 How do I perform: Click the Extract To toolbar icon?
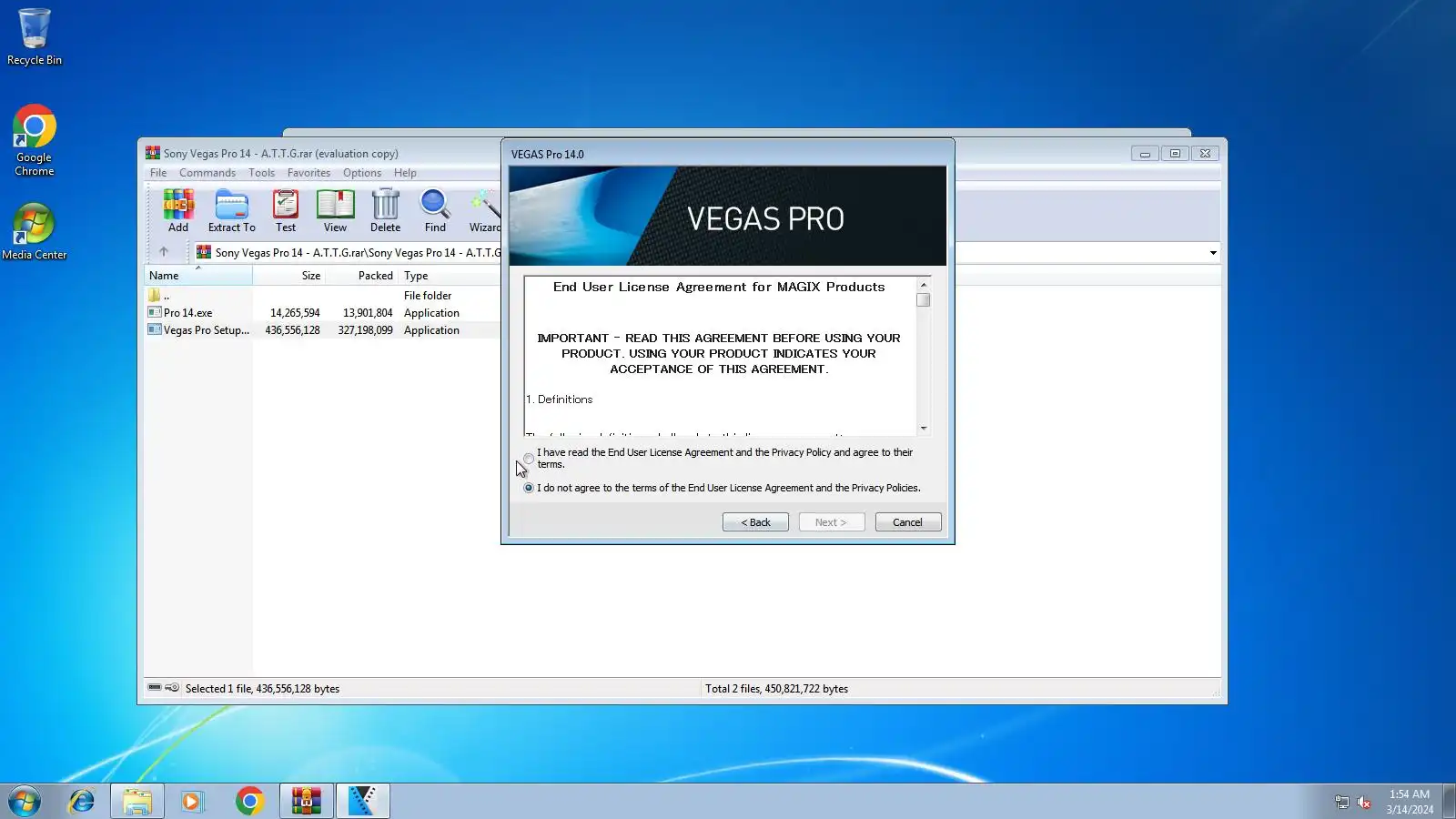[232, 211]
